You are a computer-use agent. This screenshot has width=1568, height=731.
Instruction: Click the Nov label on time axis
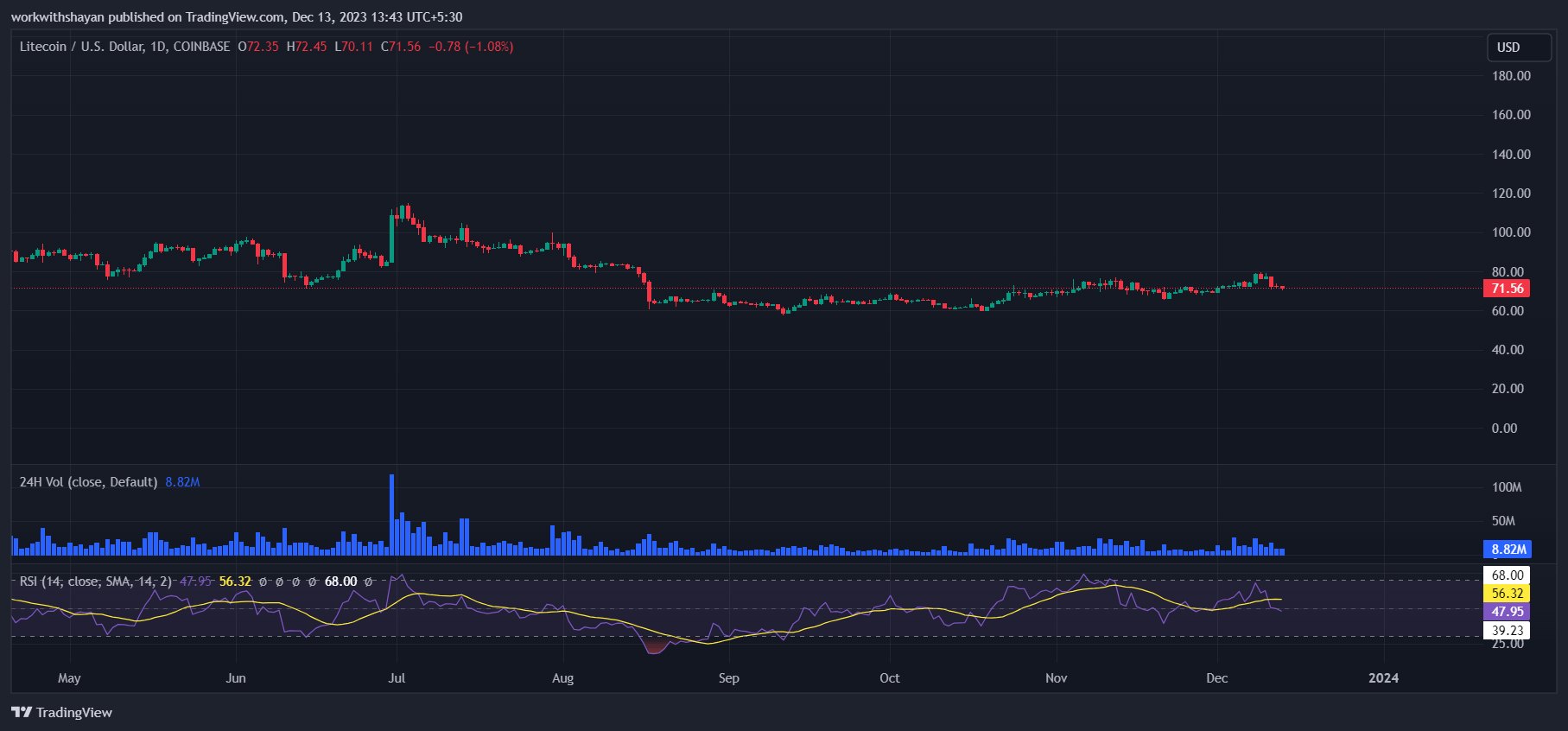click(1057, 678)
